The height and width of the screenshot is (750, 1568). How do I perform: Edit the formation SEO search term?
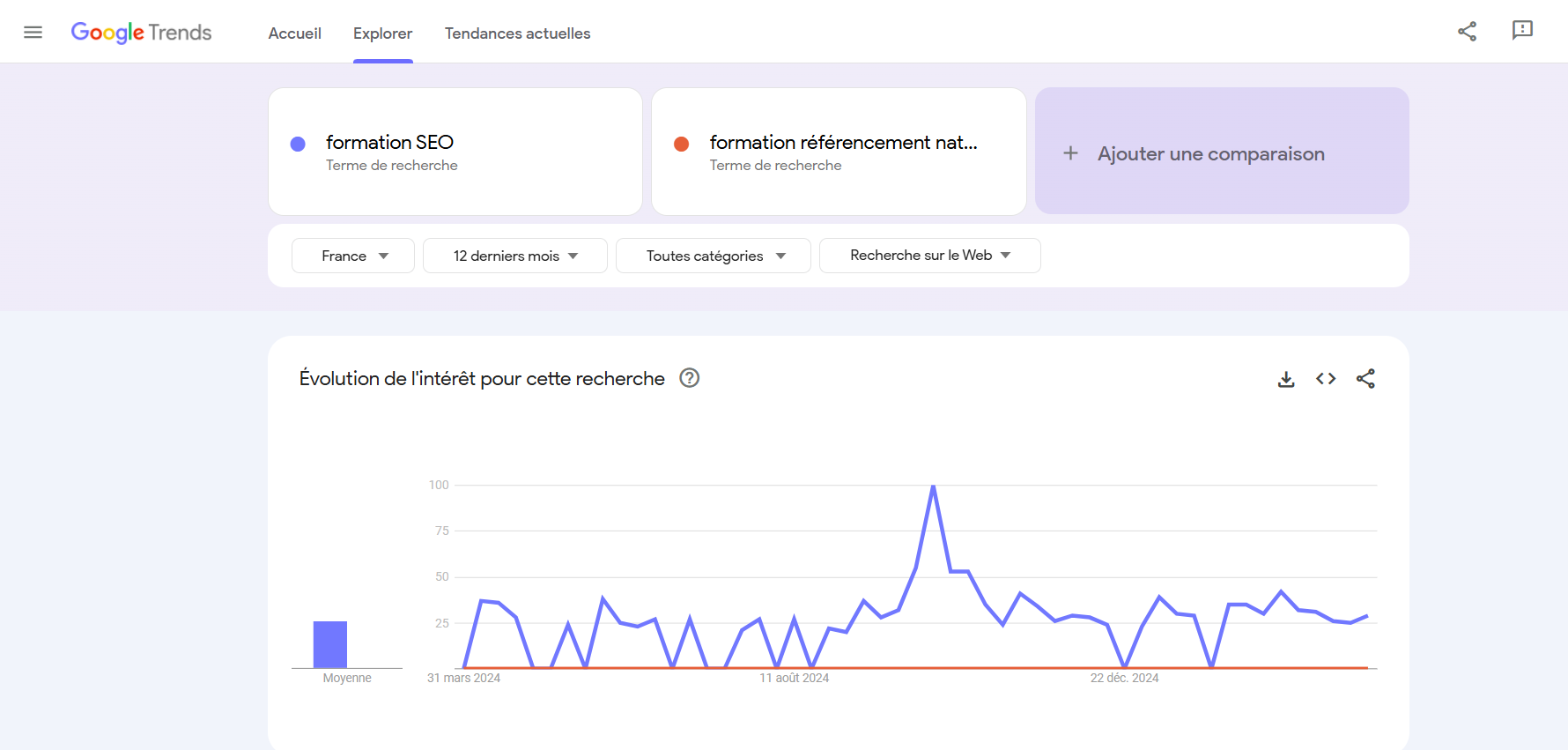pyautogui.click(x=389, y=143)
